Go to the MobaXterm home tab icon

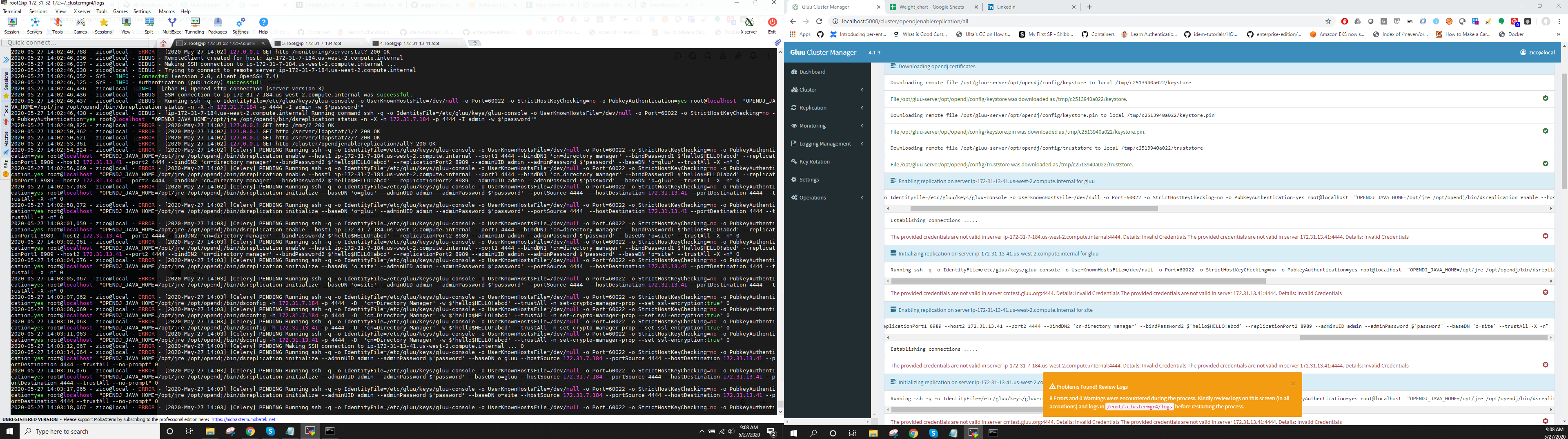(163, 43)
